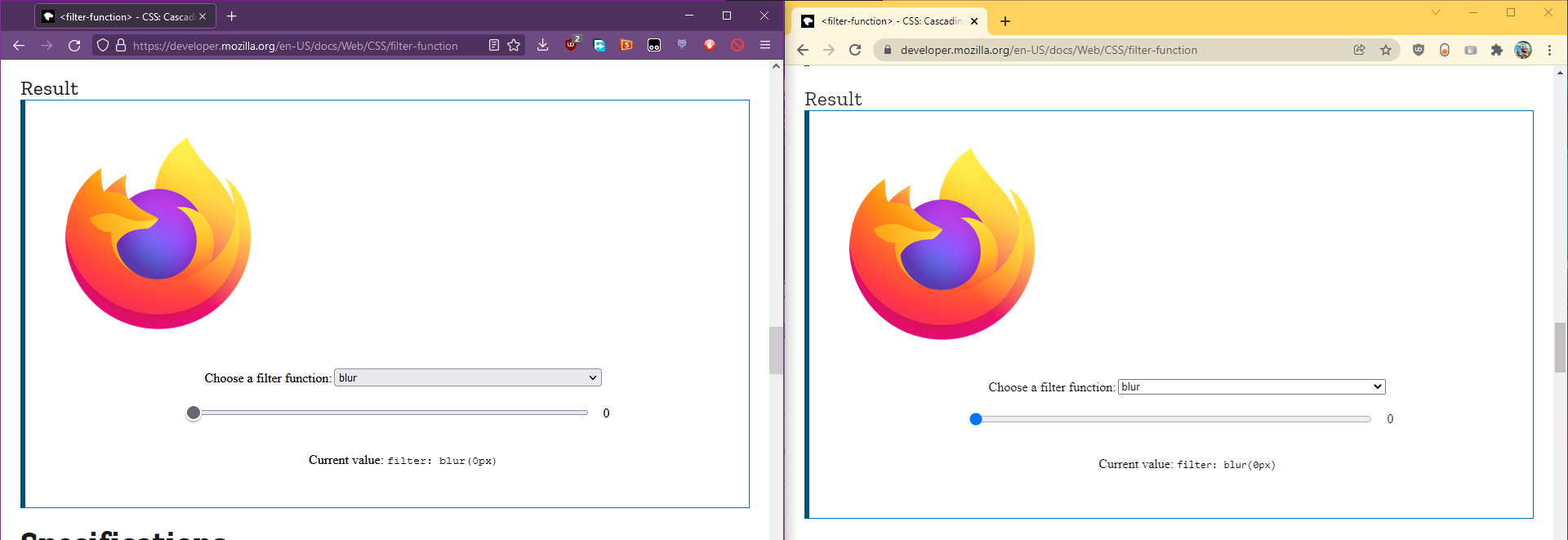Click the gray disabled extension icon in Chrome
Screen dimensions: 1568x540
click(1471, 50)
